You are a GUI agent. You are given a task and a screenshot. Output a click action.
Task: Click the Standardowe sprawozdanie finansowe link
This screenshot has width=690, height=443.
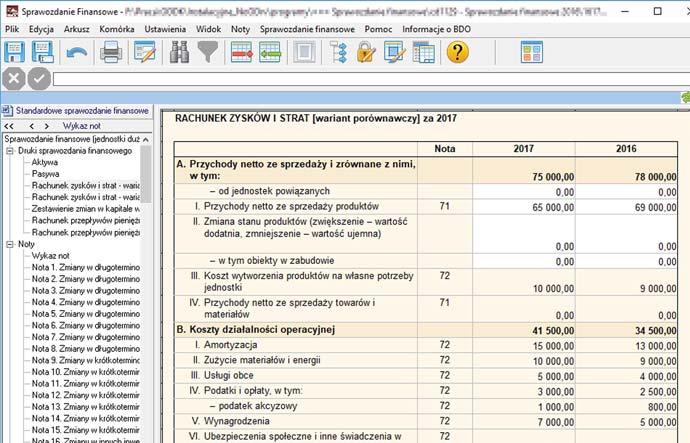tap(82, 110)
